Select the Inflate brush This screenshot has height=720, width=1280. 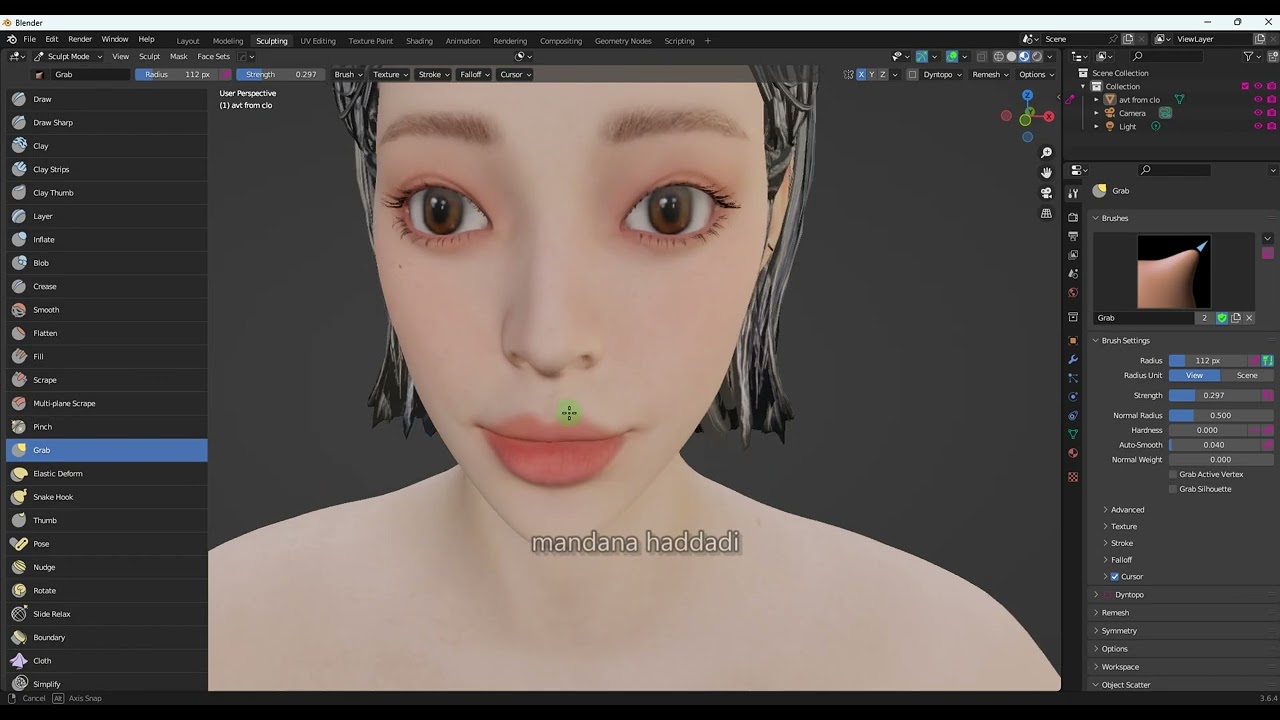(106, 239)
